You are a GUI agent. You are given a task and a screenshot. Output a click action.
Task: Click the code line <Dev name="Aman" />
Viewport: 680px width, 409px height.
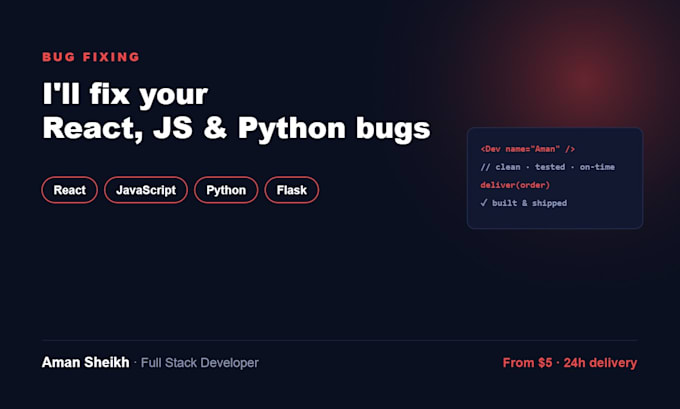(528, 149)
